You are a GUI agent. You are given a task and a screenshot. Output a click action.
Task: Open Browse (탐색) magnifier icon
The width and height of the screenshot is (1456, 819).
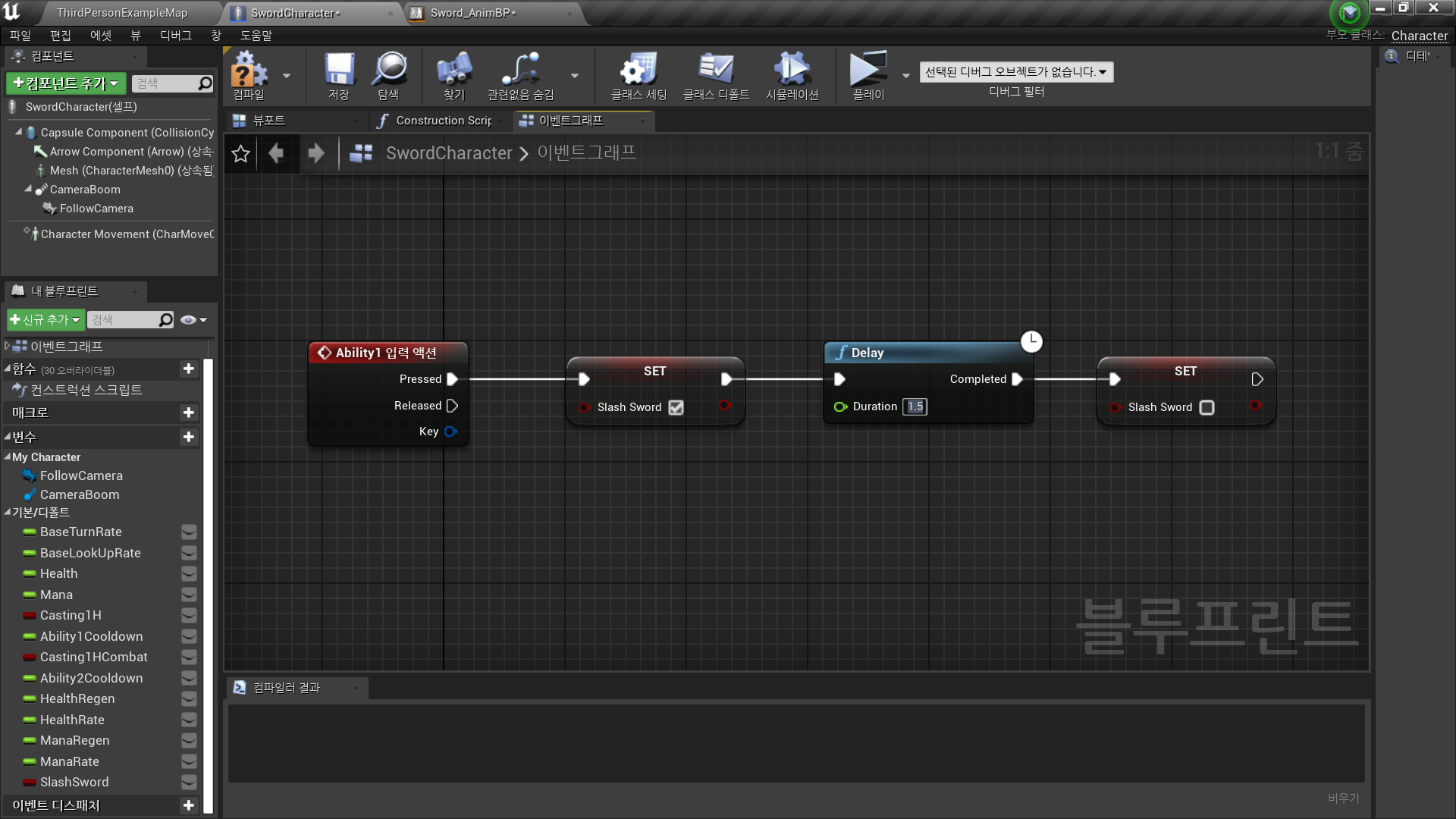pyautogui.click(x=389, y=74)
